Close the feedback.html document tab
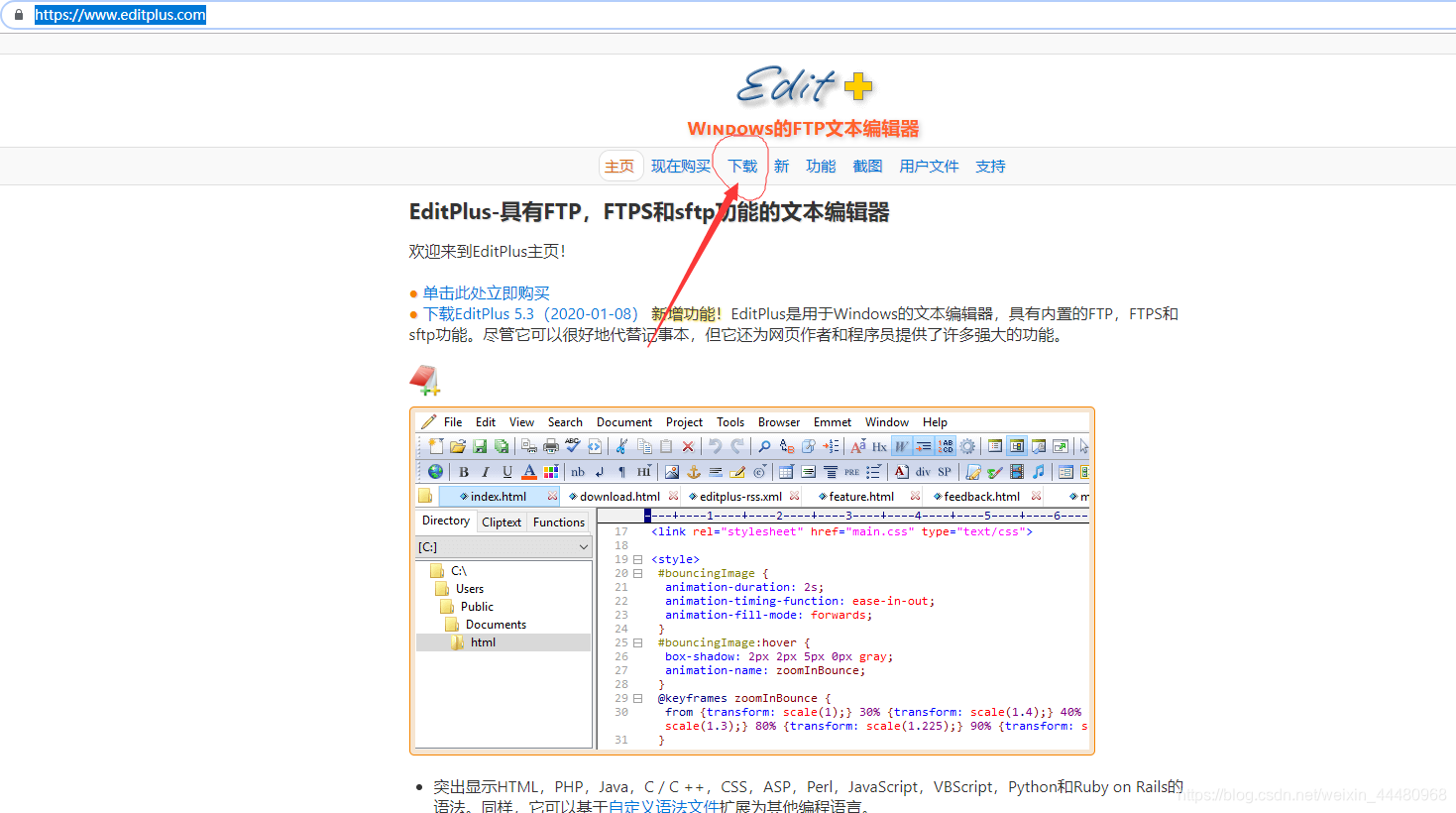Viewport: 1456px width, 813px height. click(1036, 496)
